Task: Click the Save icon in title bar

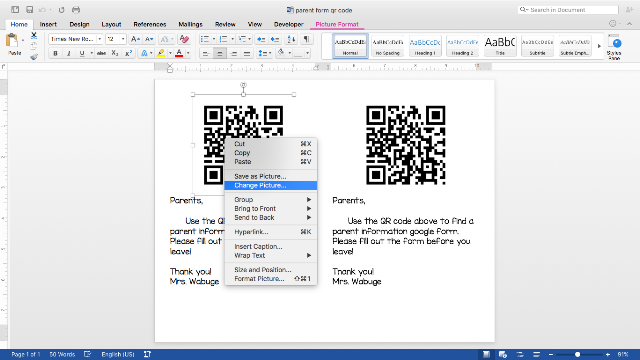Action: point(29,10)
